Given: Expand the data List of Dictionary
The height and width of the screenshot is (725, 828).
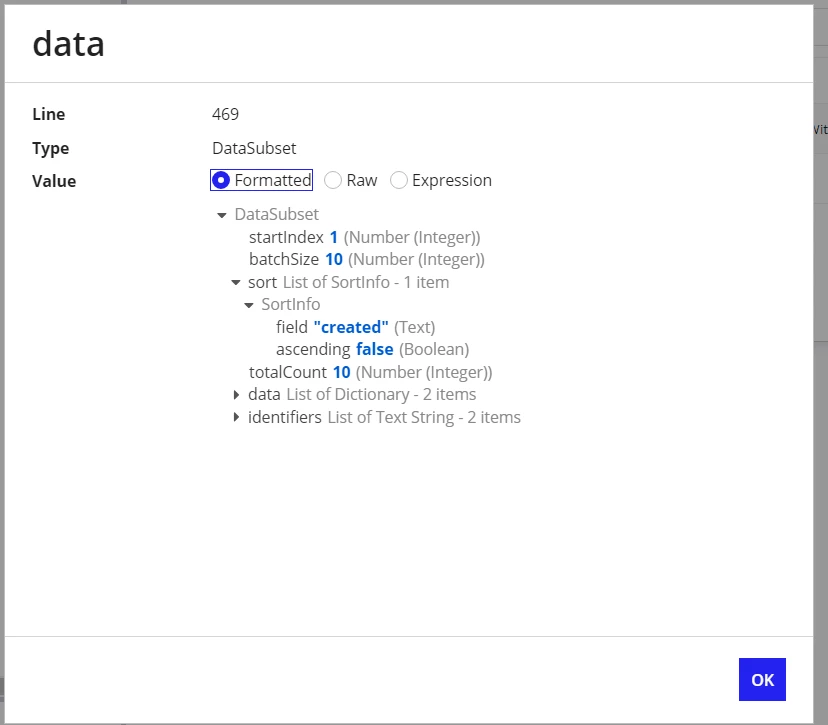Looking at the screenshot, I should click(x=236, y=394).
